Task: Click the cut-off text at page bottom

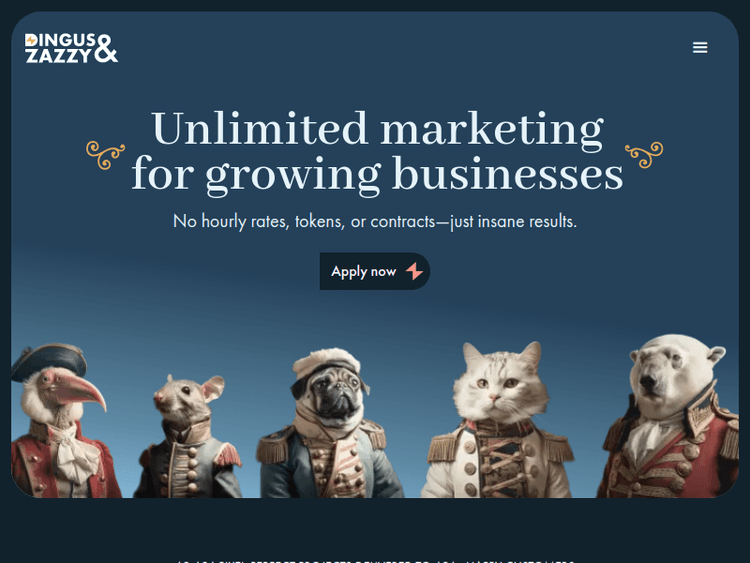Action: (x=375, y=561)
